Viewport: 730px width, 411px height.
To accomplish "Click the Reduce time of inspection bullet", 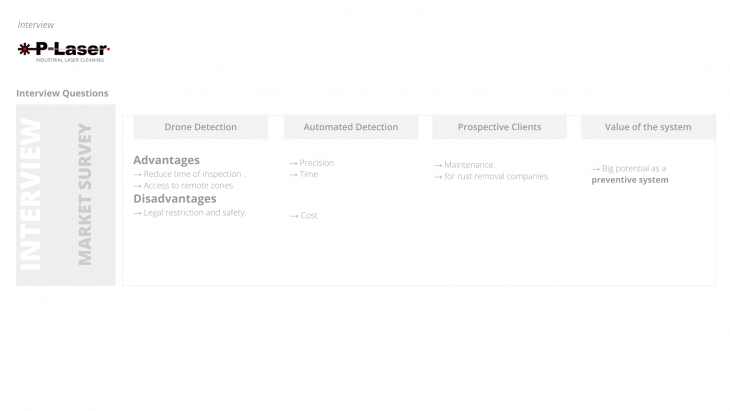I will click(x=188, y=174).
